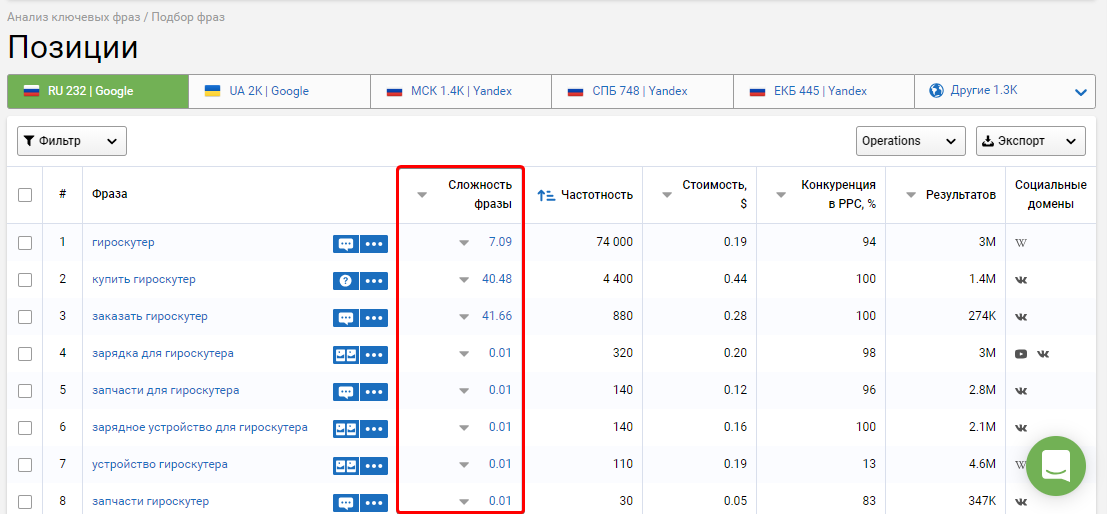
Task: Click images icon for устройство гироскутера
Action: (x=346, y=466)
